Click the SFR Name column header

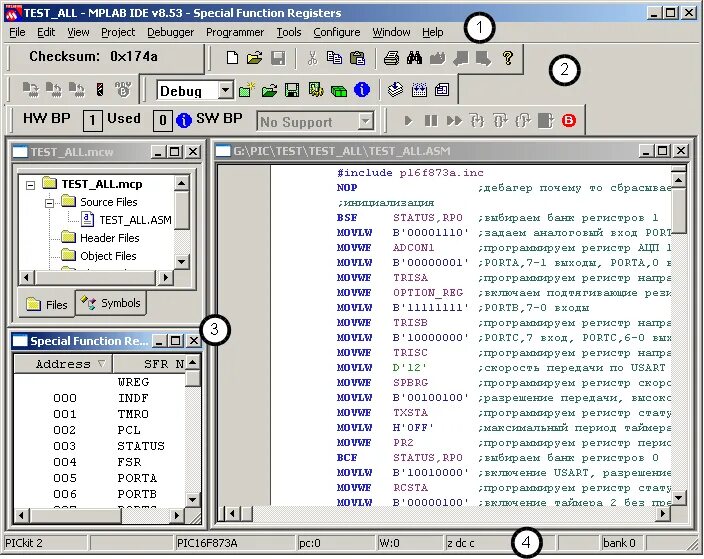149,364
